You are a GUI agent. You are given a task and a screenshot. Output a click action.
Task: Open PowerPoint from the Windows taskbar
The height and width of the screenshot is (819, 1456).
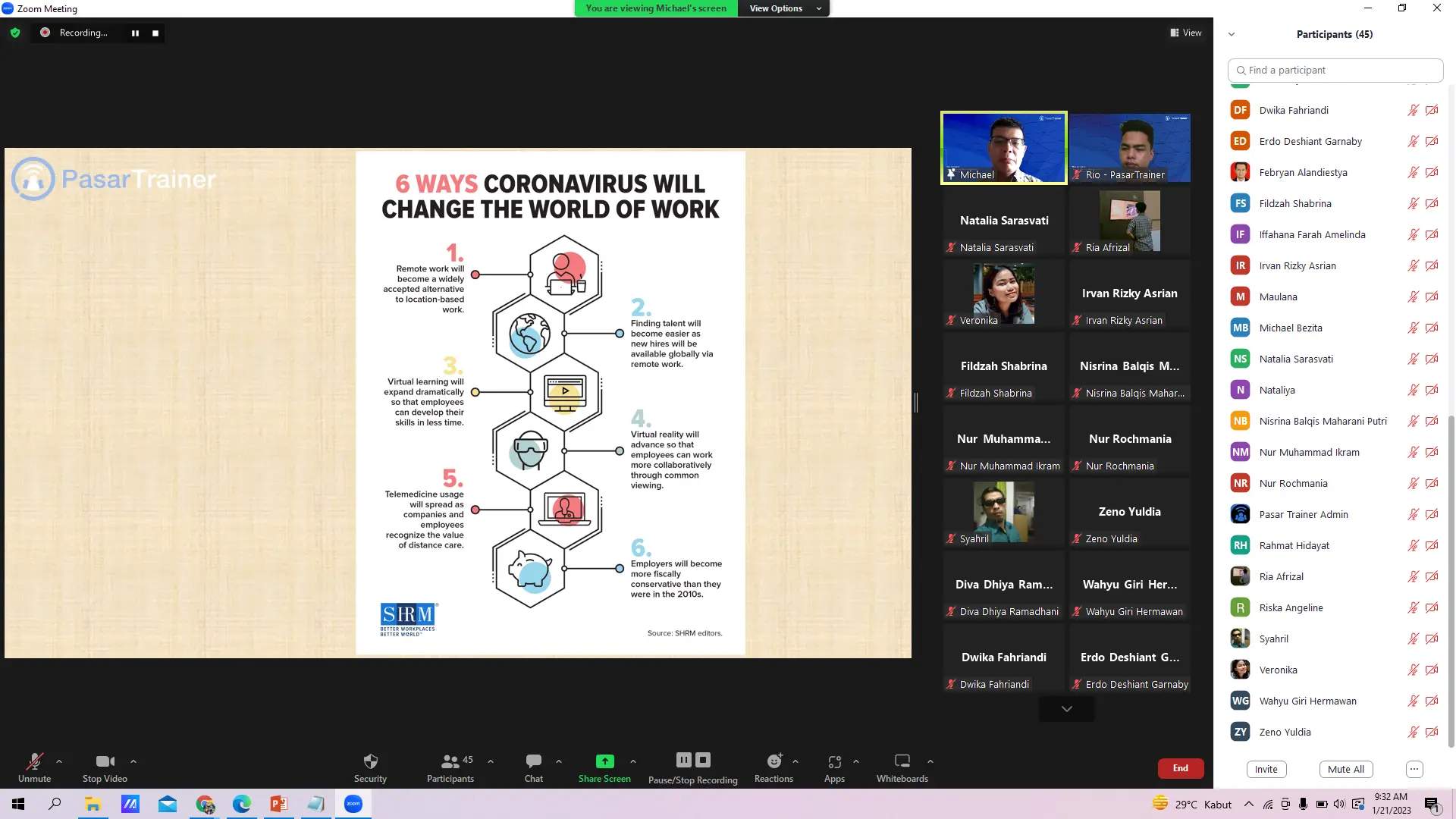(278, 804)
